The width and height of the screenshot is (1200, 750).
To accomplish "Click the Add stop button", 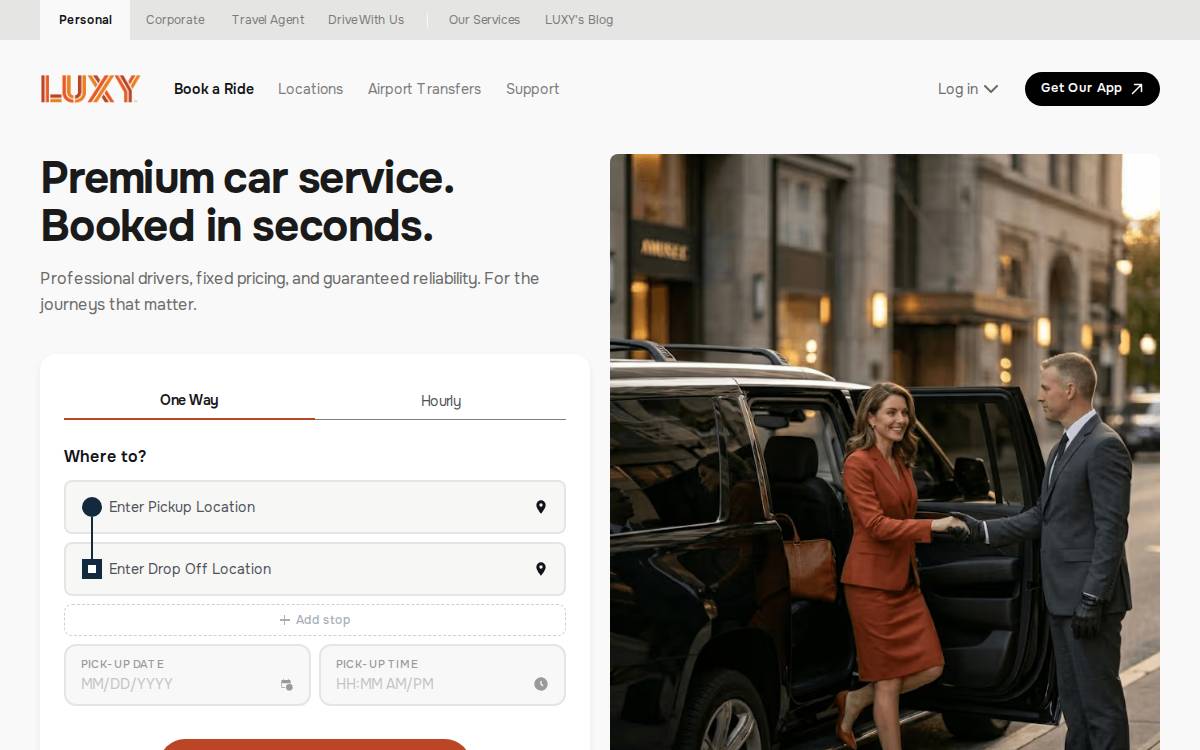I will click(315, 620).
